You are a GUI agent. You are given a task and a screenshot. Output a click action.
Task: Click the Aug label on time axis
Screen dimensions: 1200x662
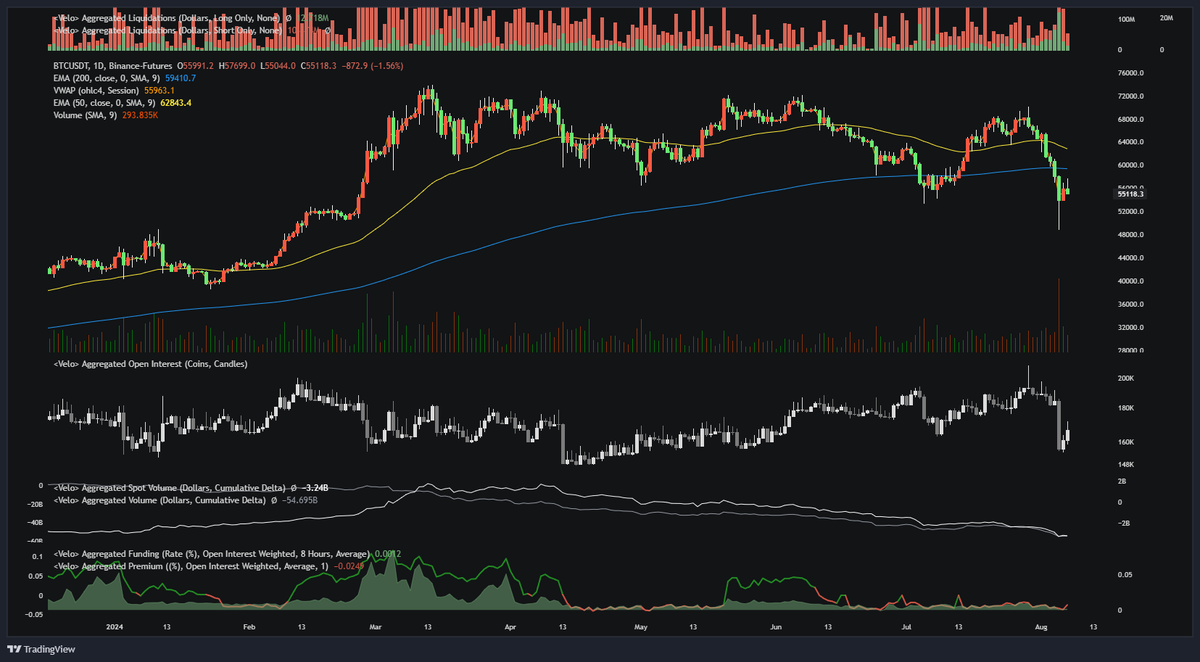click(x=1041, y=629)
